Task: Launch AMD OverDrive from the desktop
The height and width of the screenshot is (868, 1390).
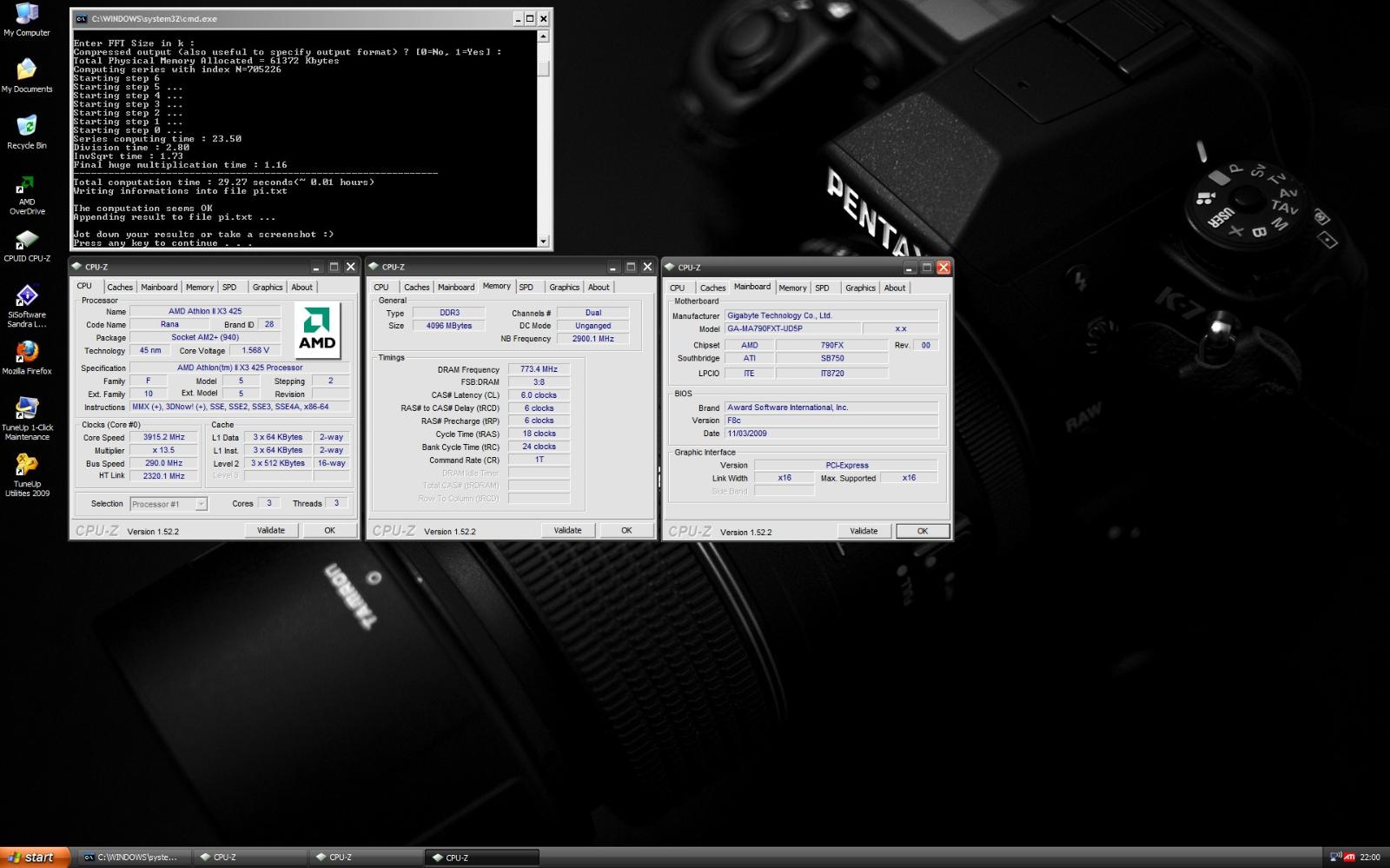Action: pyautogui.click(x=27, y=194)
